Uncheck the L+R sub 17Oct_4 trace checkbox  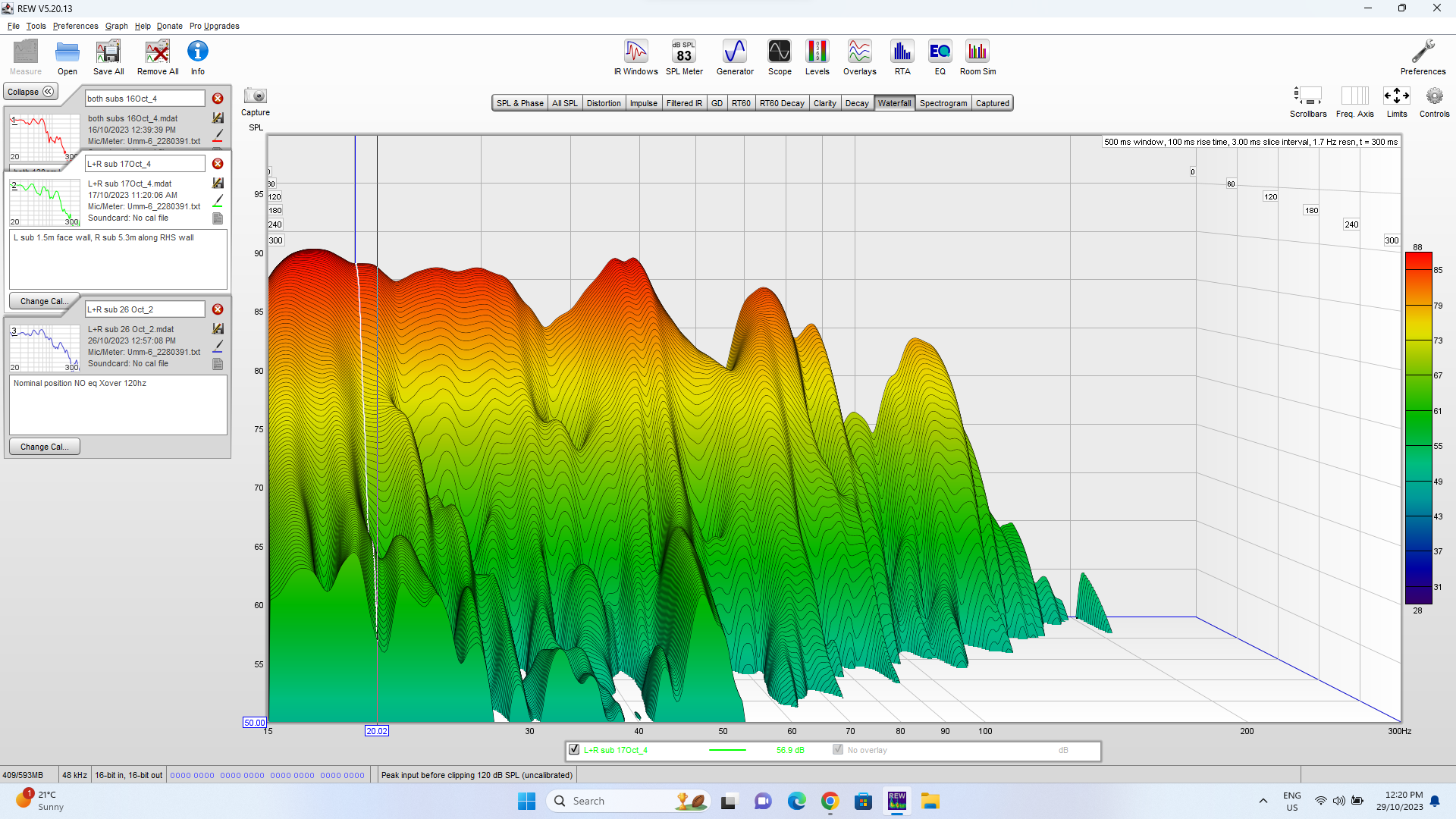574,750
